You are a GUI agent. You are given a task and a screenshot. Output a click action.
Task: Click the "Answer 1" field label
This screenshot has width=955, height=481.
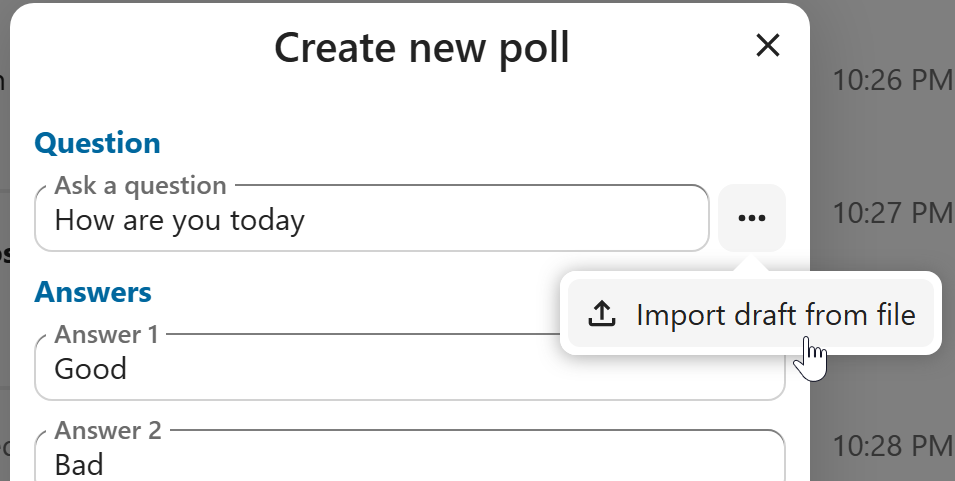[106, 334]
